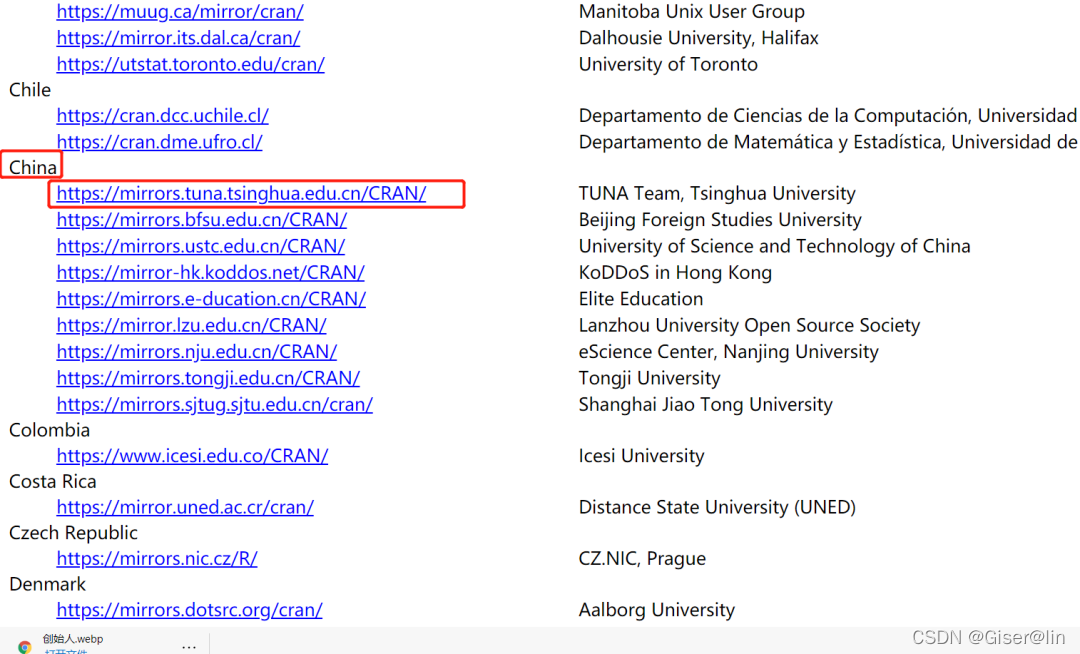Open the cran.dme.ufro.cl mirror link
Image resolution: width=1080 pixels, height=654 pixels.
160,142
